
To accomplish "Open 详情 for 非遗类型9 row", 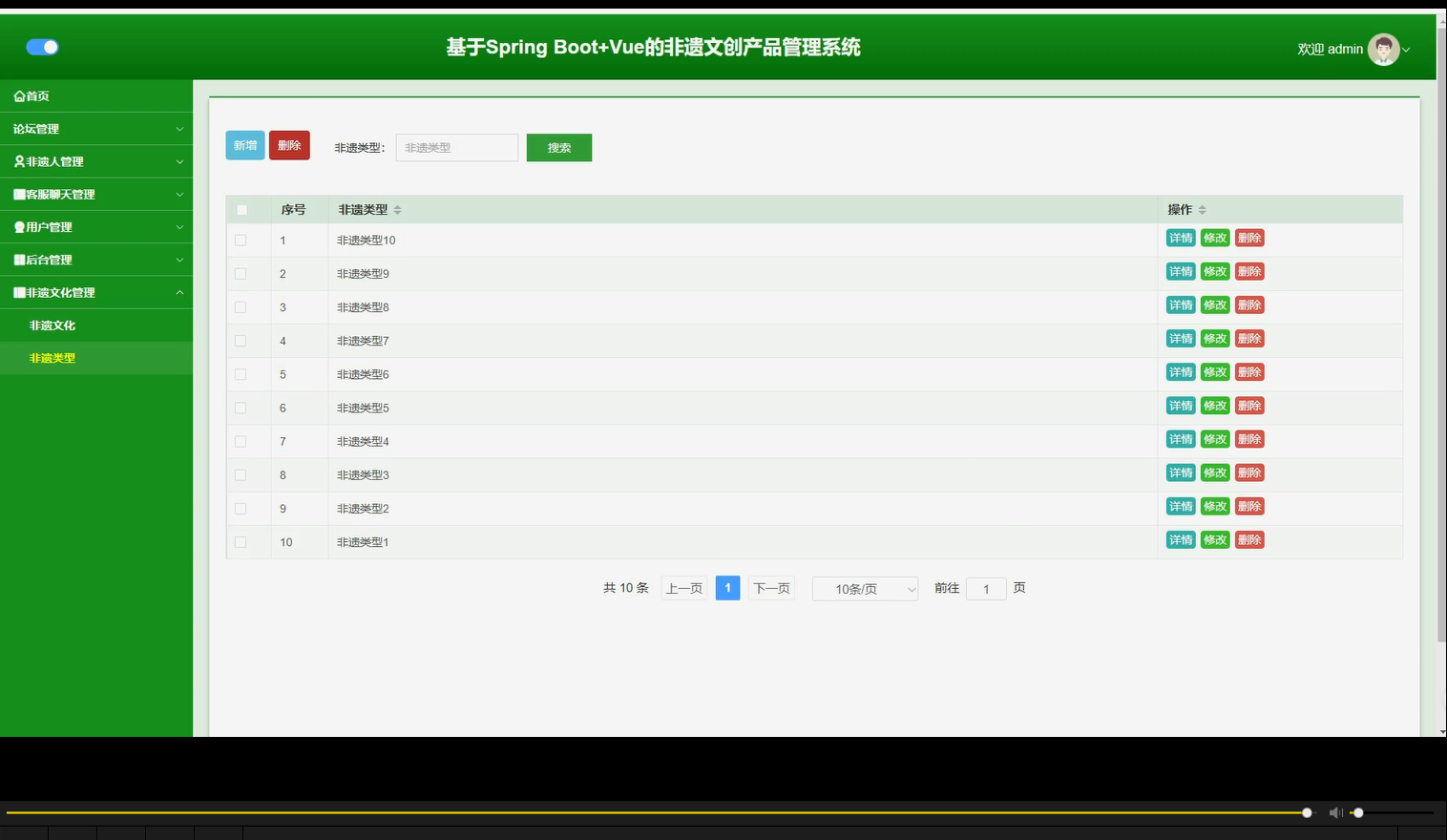I will [1180, 271].
